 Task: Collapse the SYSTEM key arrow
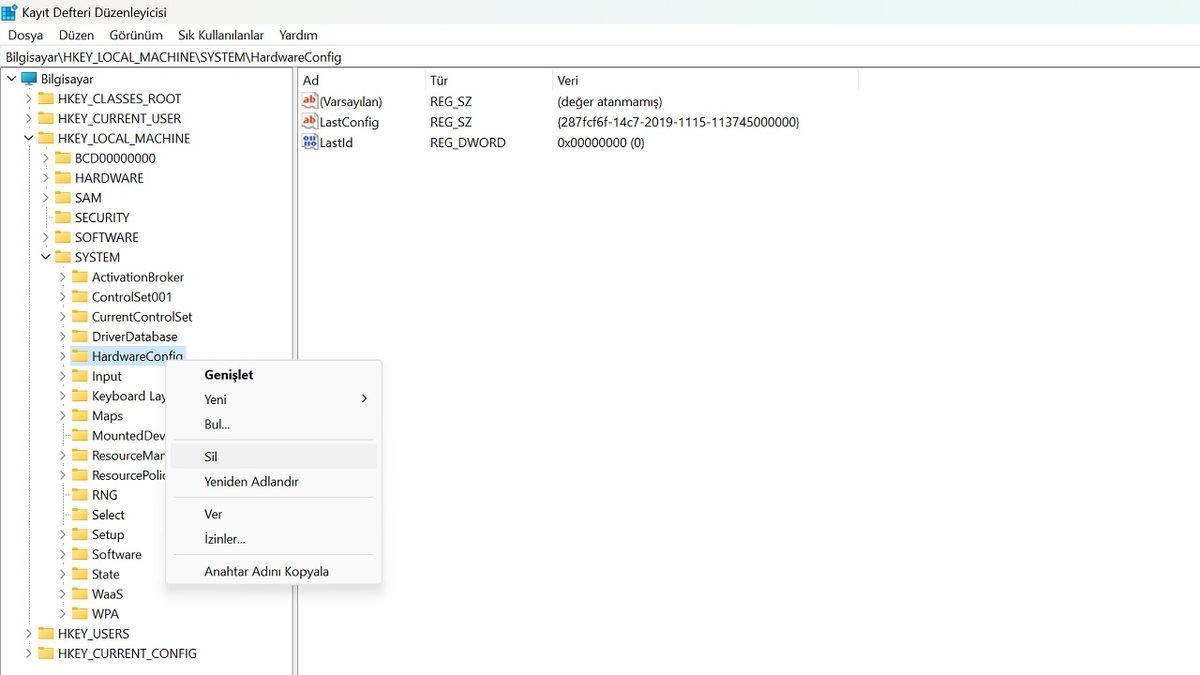click(44, 257)
